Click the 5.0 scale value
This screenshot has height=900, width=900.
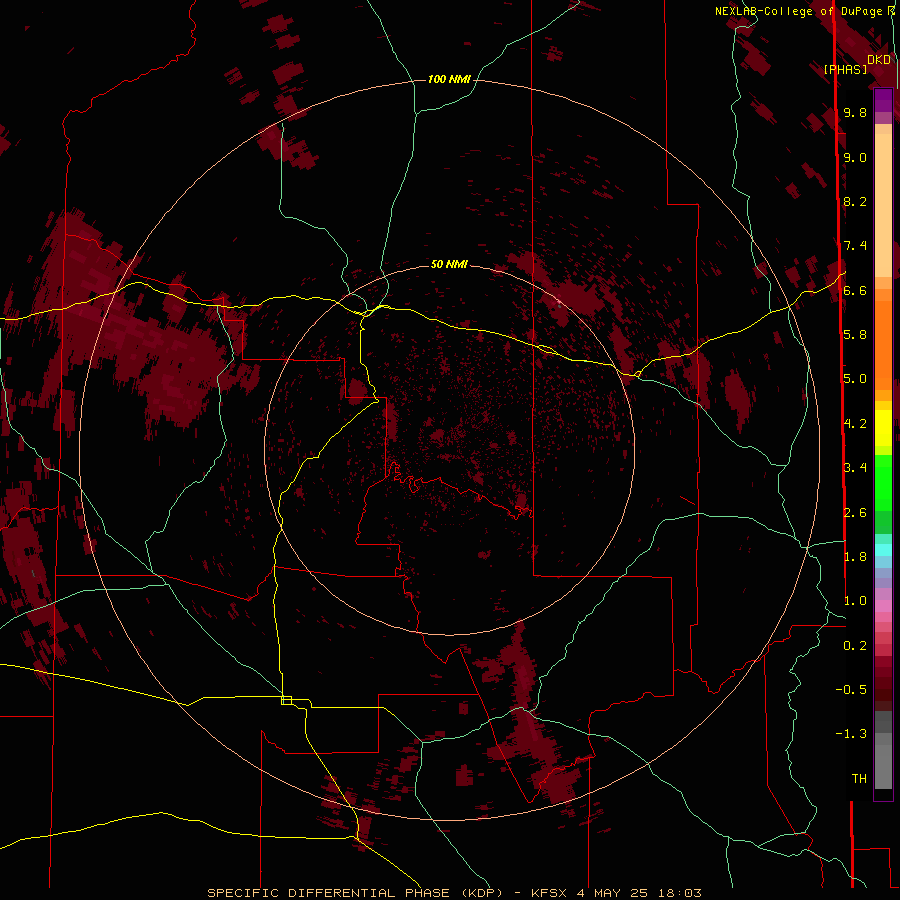pyautogui.click(x=855, y=378)
